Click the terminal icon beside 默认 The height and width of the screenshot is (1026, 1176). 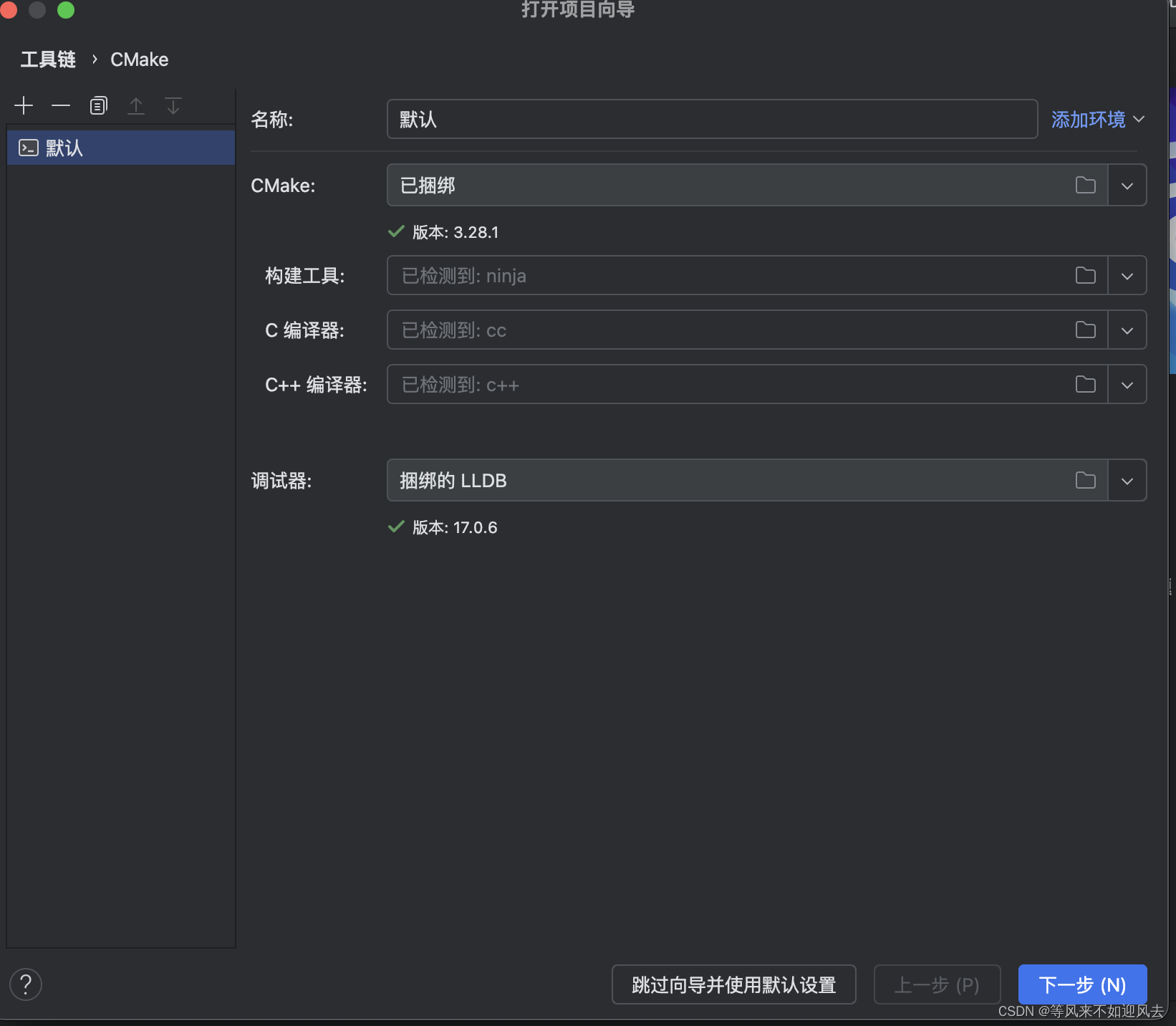(29, 148)
